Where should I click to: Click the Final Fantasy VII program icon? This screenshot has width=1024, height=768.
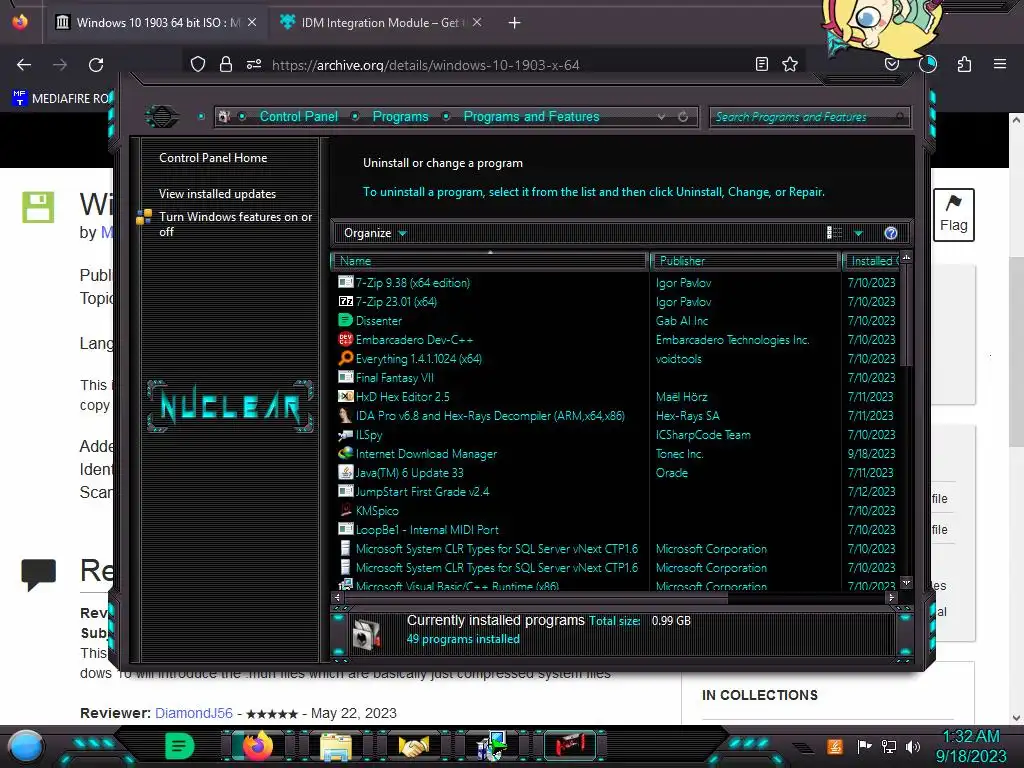(345, 377)
